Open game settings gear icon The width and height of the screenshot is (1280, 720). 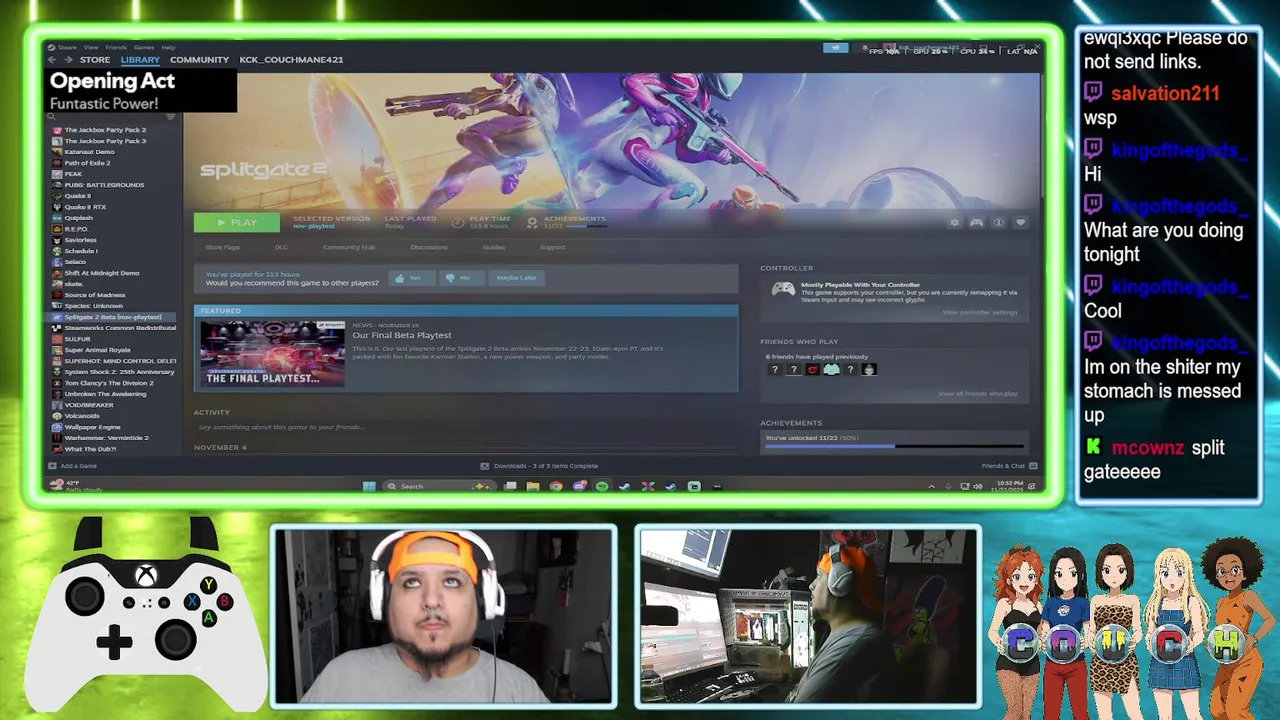(954, 222)
